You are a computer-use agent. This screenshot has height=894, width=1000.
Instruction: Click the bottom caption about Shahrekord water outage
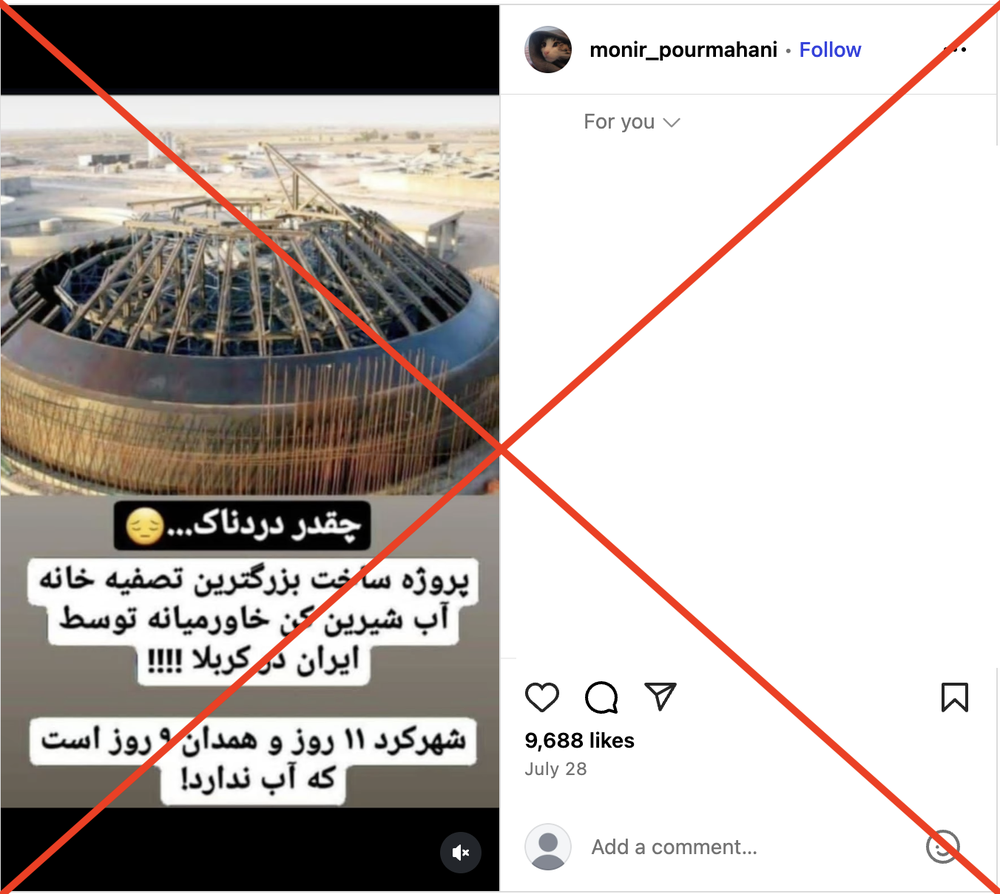[253, 760]
